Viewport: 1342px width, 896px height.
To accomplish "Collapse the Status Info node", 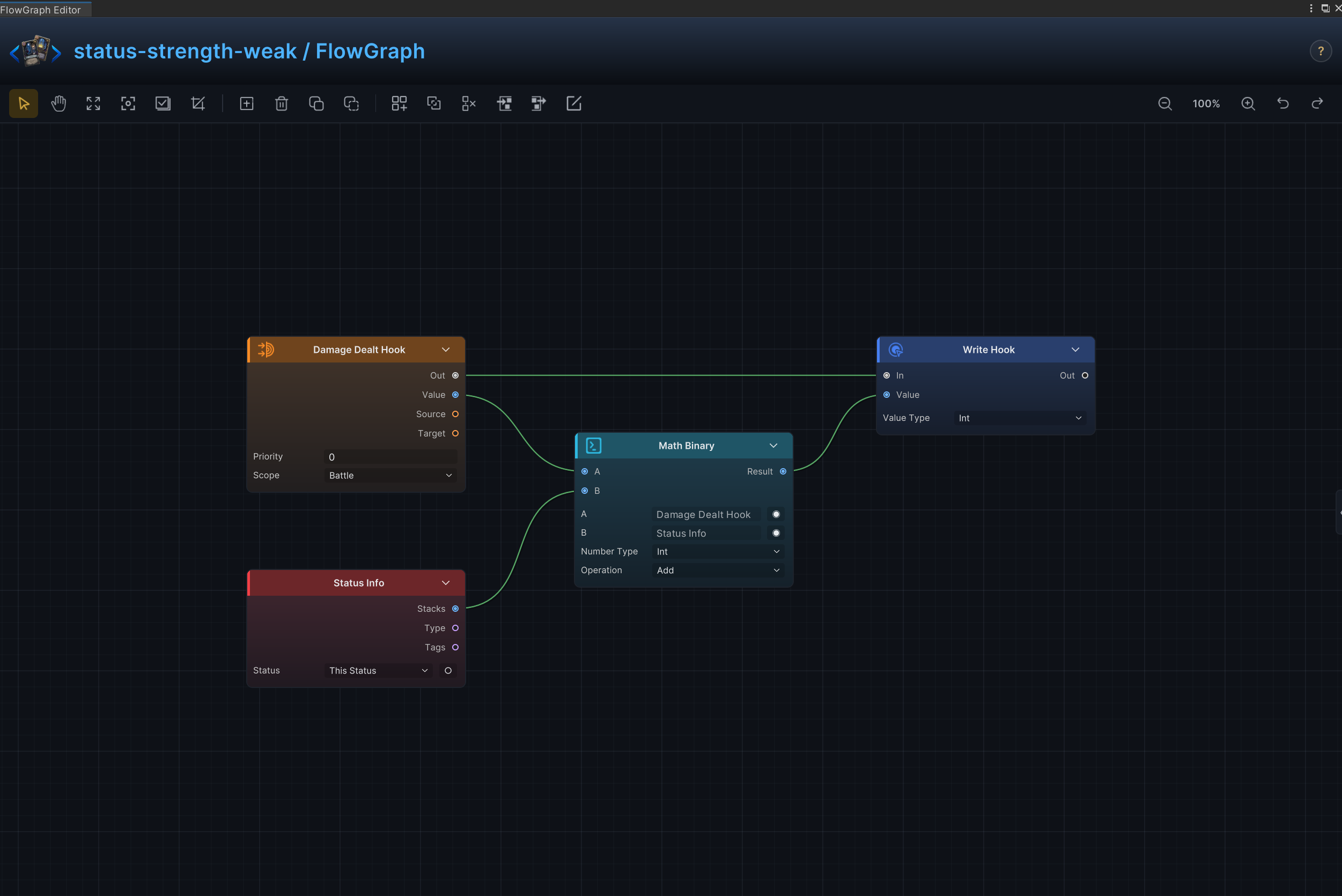I will pyautogui.click(x=446, y=582).
